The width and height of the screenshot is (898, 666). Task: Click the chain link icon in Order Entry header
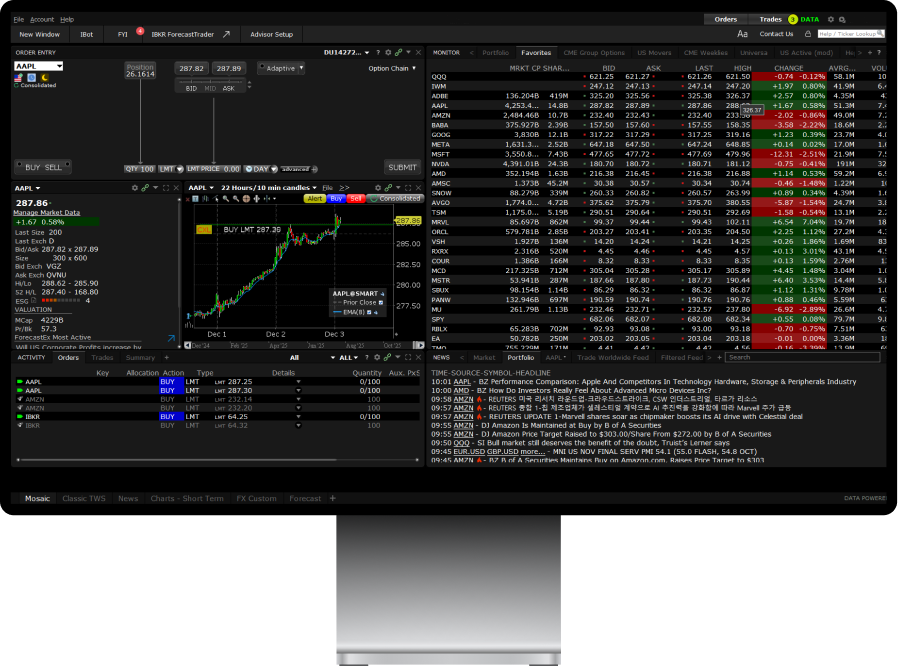coord(398,52)
